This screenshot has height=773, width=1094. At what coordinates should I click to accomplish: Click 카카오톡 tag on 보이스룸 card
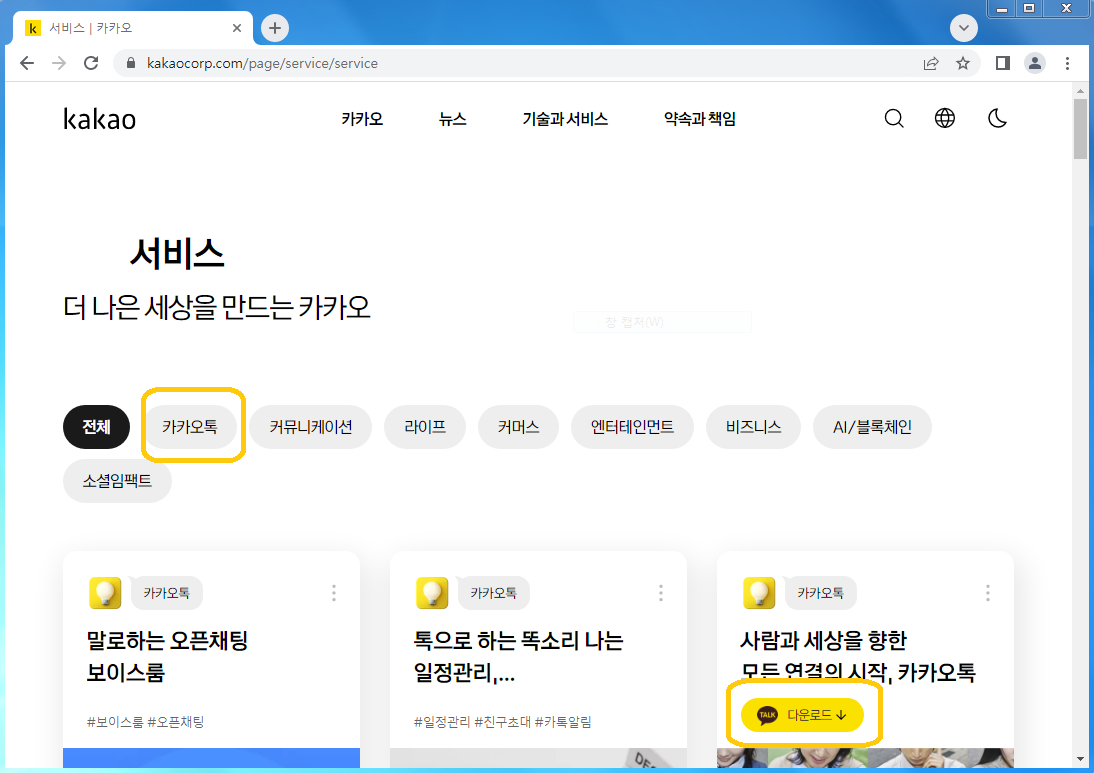(166, 593)
